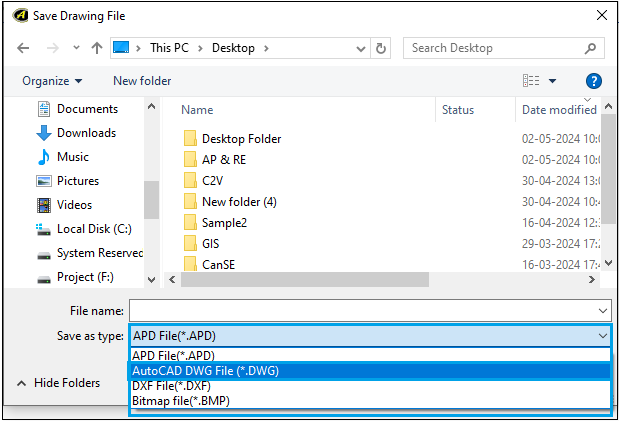
Task: Collapse the pane with Hide Folders
Action: click(x=58, y=383)
